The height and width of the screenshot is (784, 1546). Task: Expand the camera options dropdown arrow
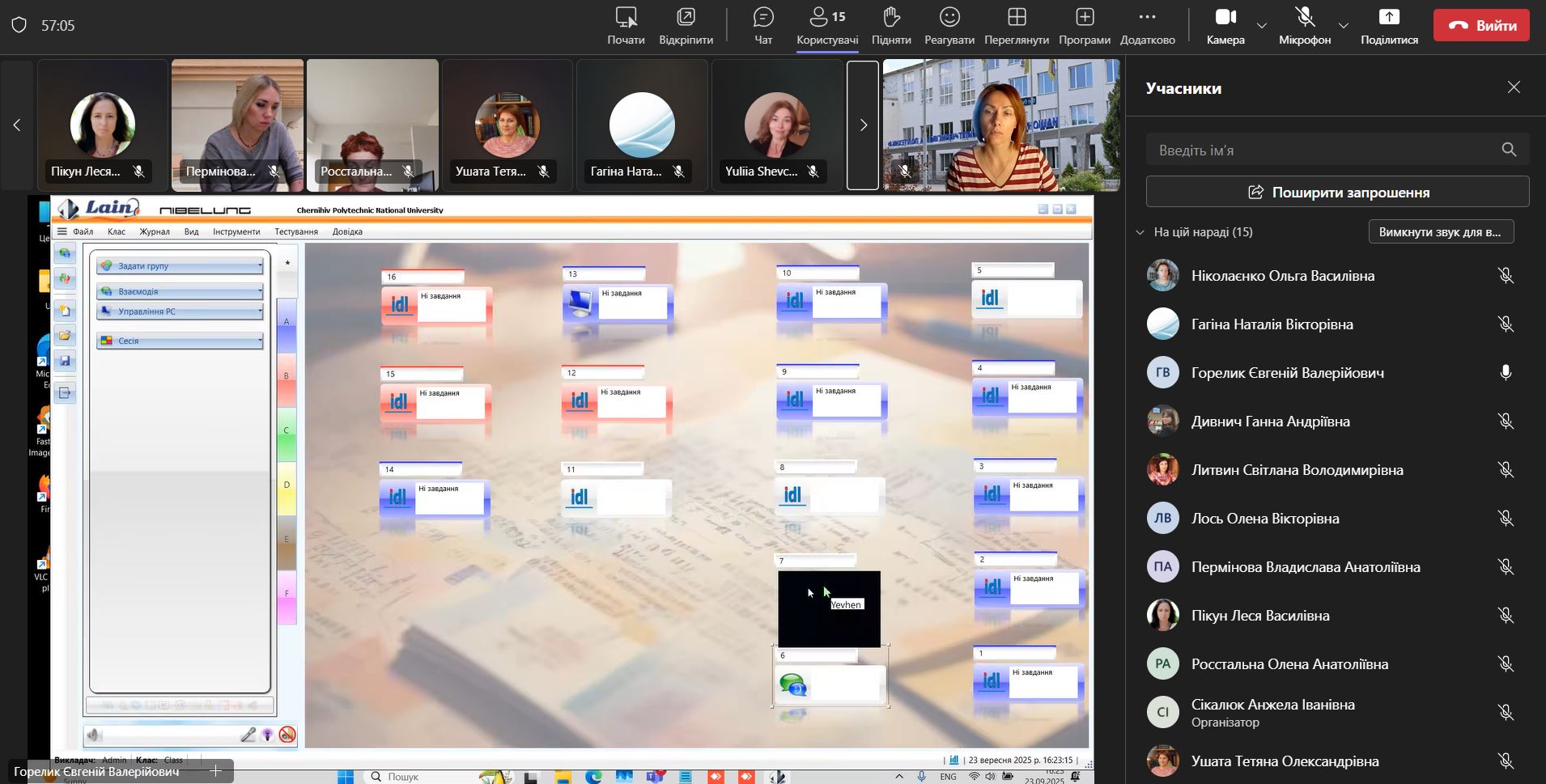click(1262, 26)
